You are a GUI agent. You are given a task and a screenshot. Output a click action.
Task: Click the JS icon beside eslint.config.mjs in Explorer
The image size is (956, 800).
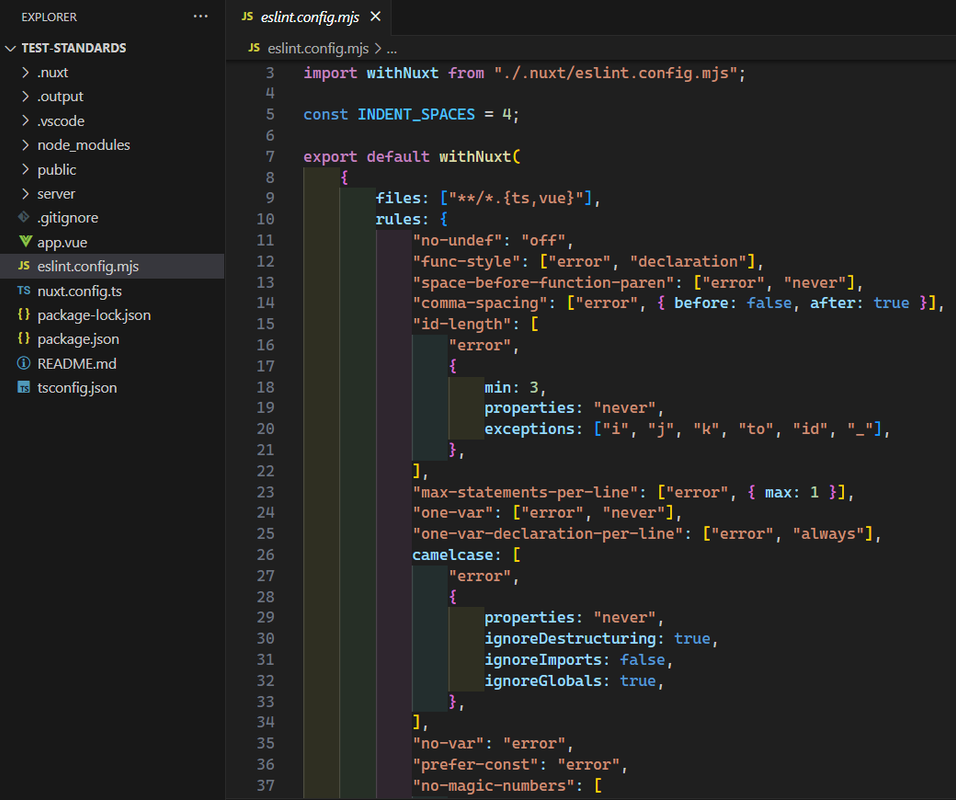(24, 266)
